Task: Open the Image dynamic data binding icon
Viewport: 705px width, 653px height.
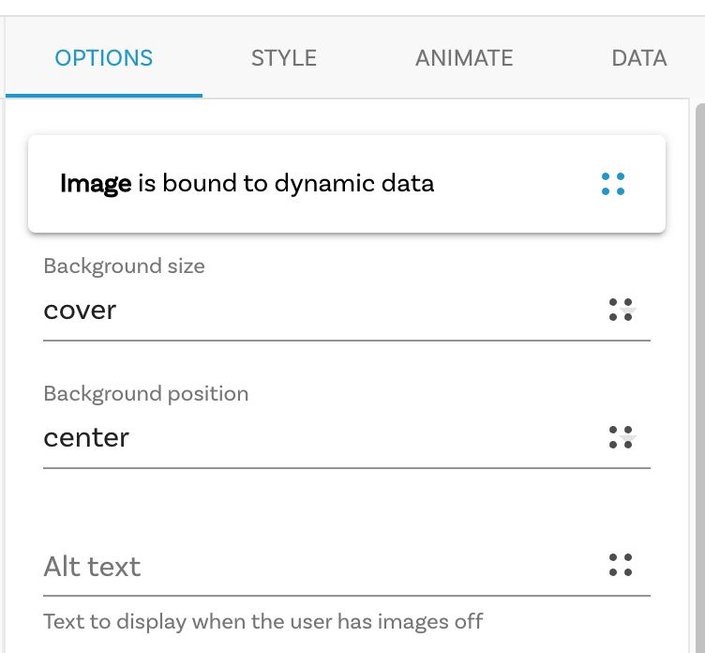Action: point(613,184)
